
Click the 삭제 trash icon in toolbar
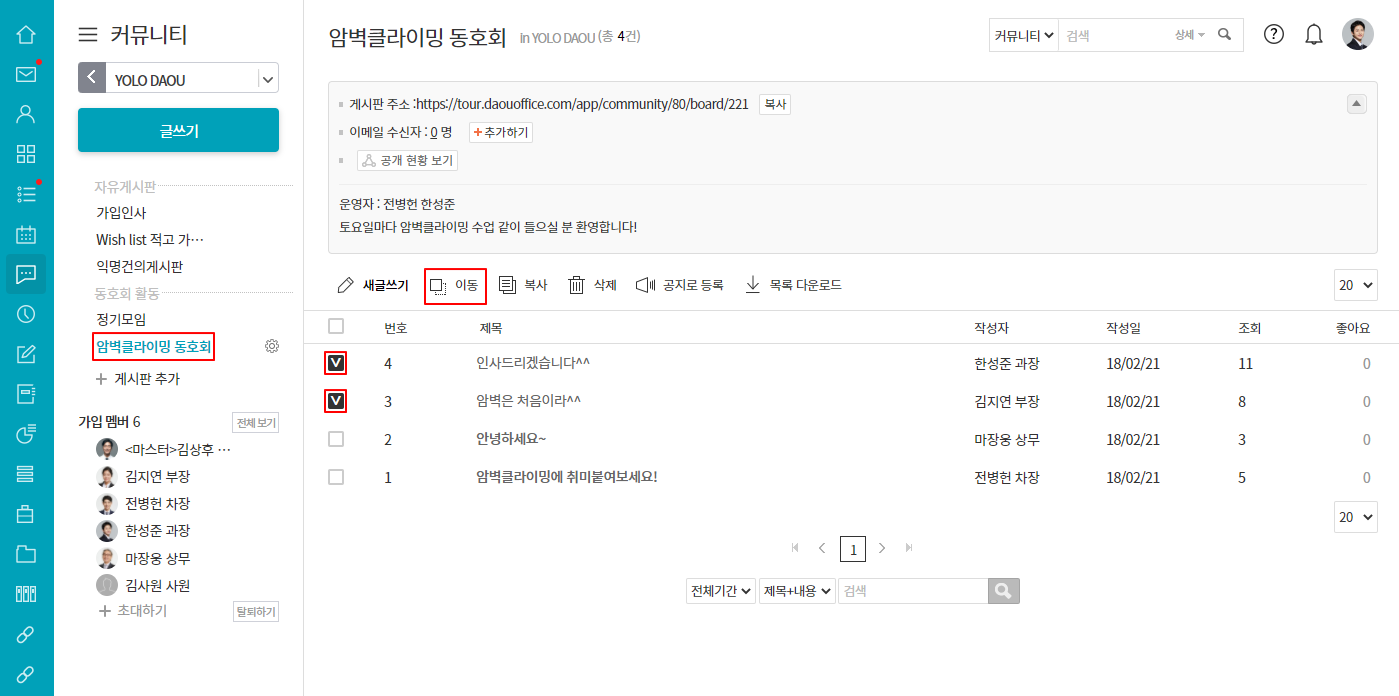576,285
